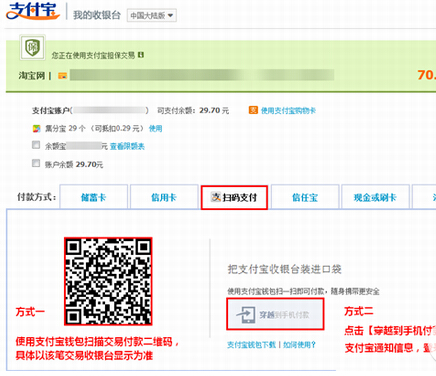The image size is (436, 376).
Task: Click 可支付余额: 29.70 元 text
Action: (193, 110)
